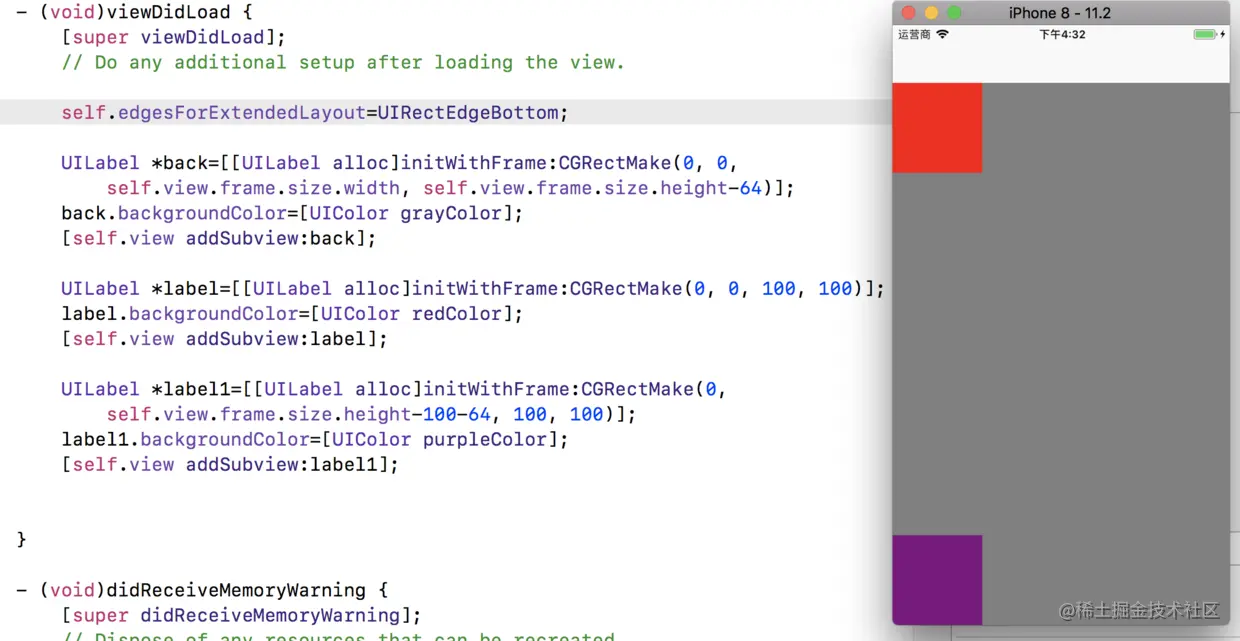Click the 'UILabel *back=' declaration line

[399, 163]
